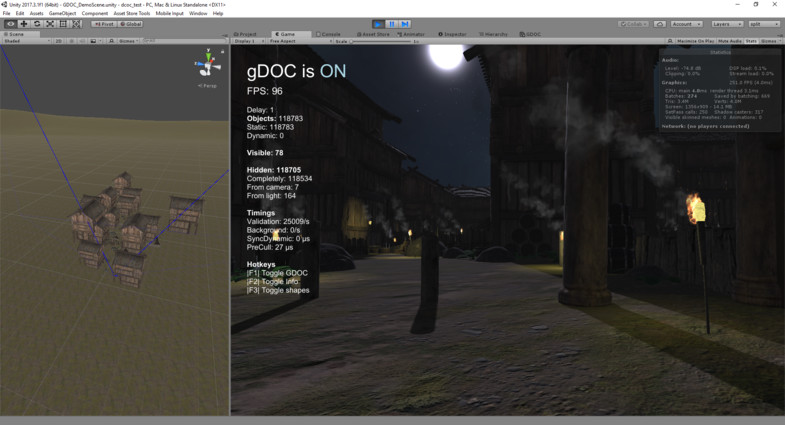Open the Display 1 dropdown

click(248, 41)
